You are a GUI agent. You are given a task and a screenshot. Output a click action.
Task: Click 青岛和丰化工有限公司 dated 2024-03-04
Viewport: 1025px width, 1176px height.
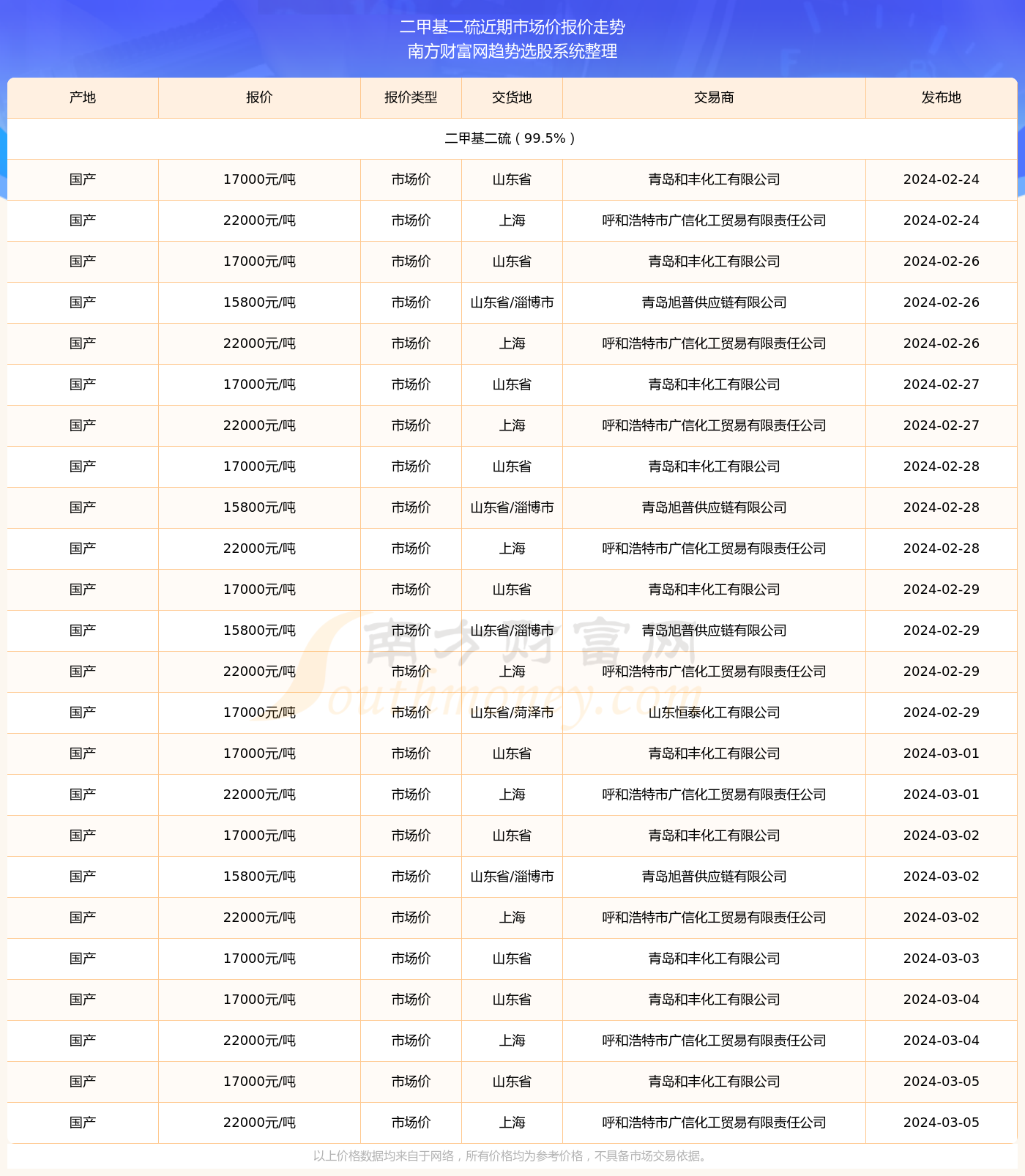point(714,1000)
